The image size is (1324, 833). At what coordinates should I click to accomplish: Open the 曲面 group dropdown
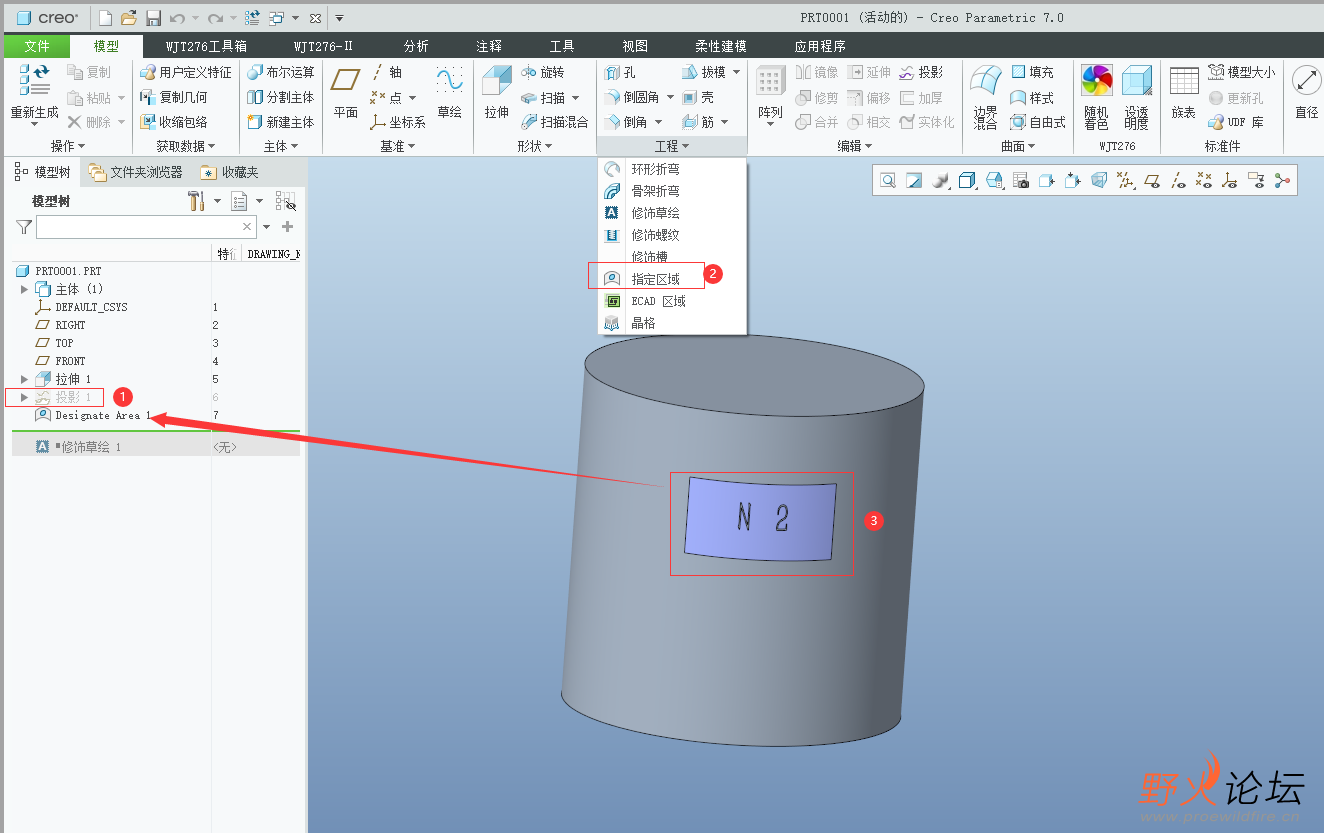pos(1018,146)
